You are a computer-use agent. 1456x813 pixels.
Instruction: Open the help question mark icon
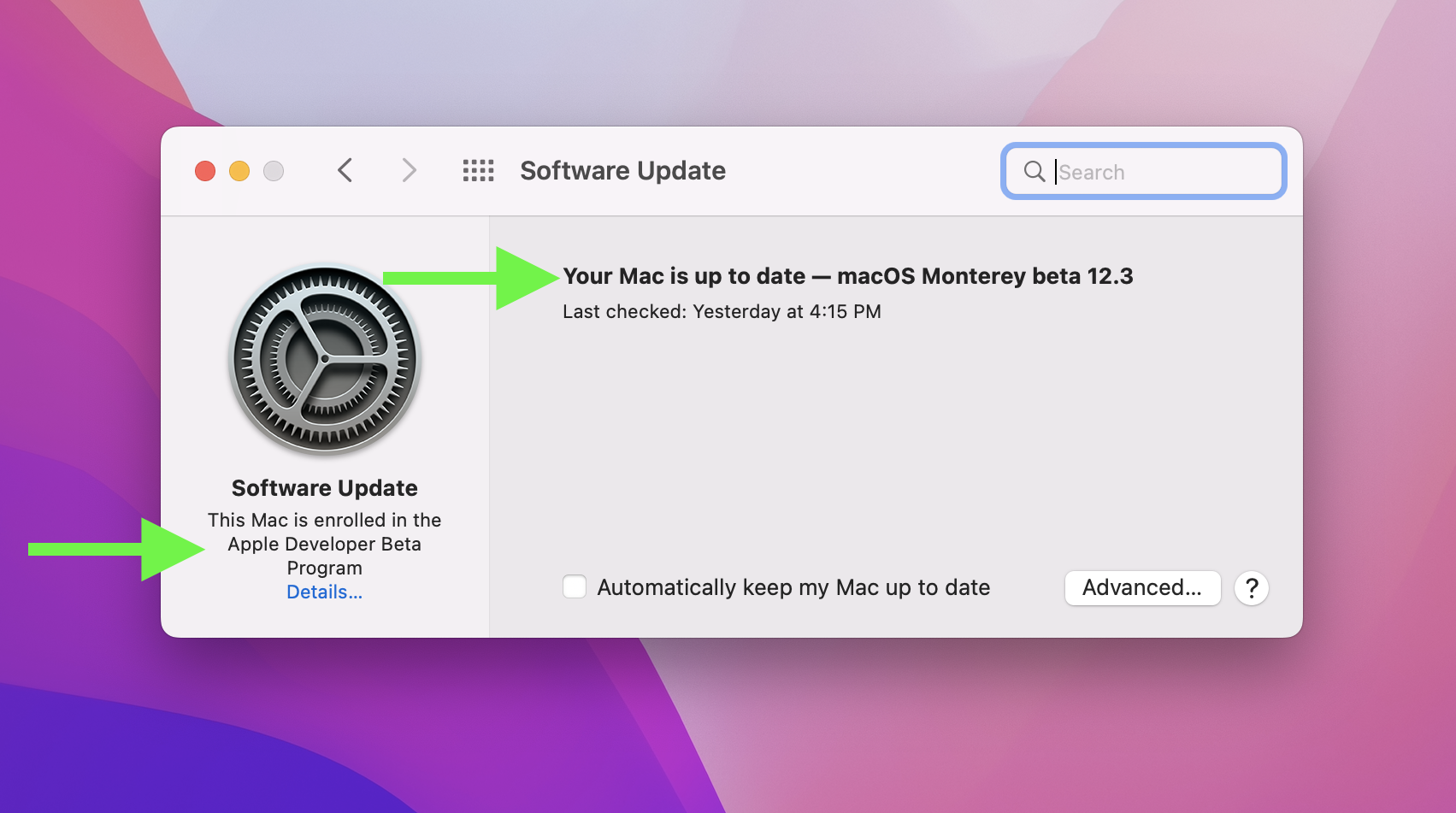pos(1251,588)
